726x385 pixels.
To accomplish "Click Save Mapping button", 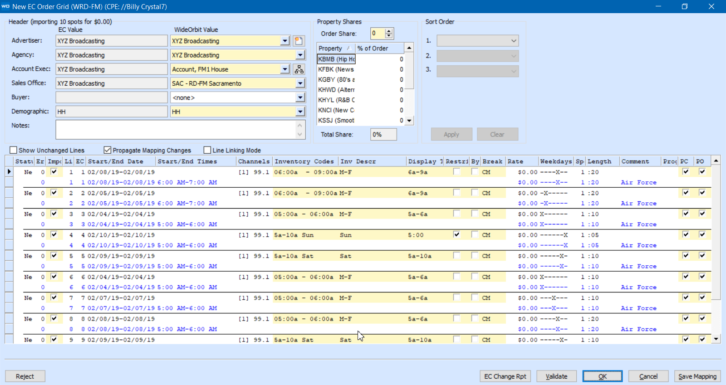I will pos(697,376).
